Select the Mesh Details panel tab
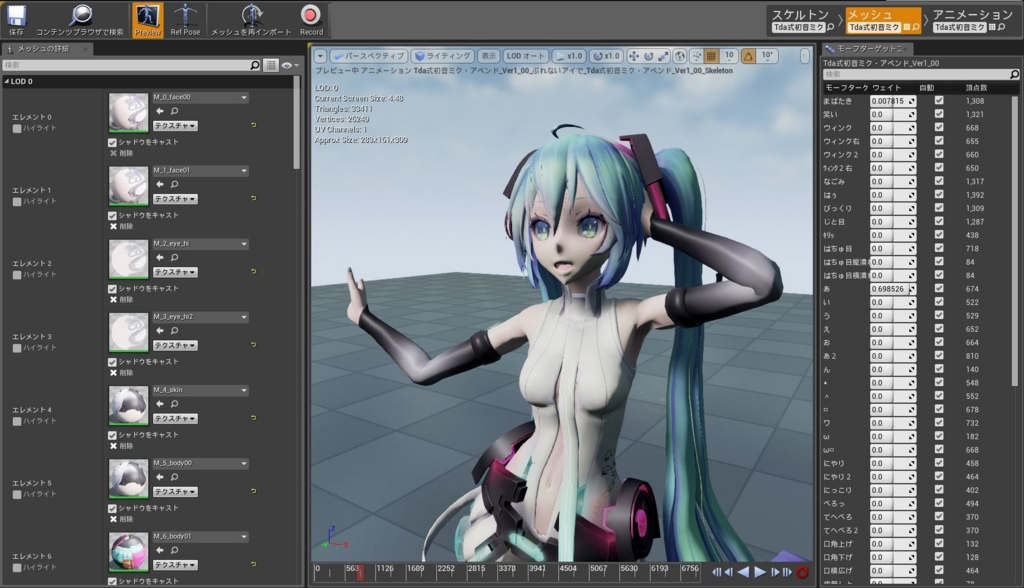1024x588 pixels. click(48, 49)
